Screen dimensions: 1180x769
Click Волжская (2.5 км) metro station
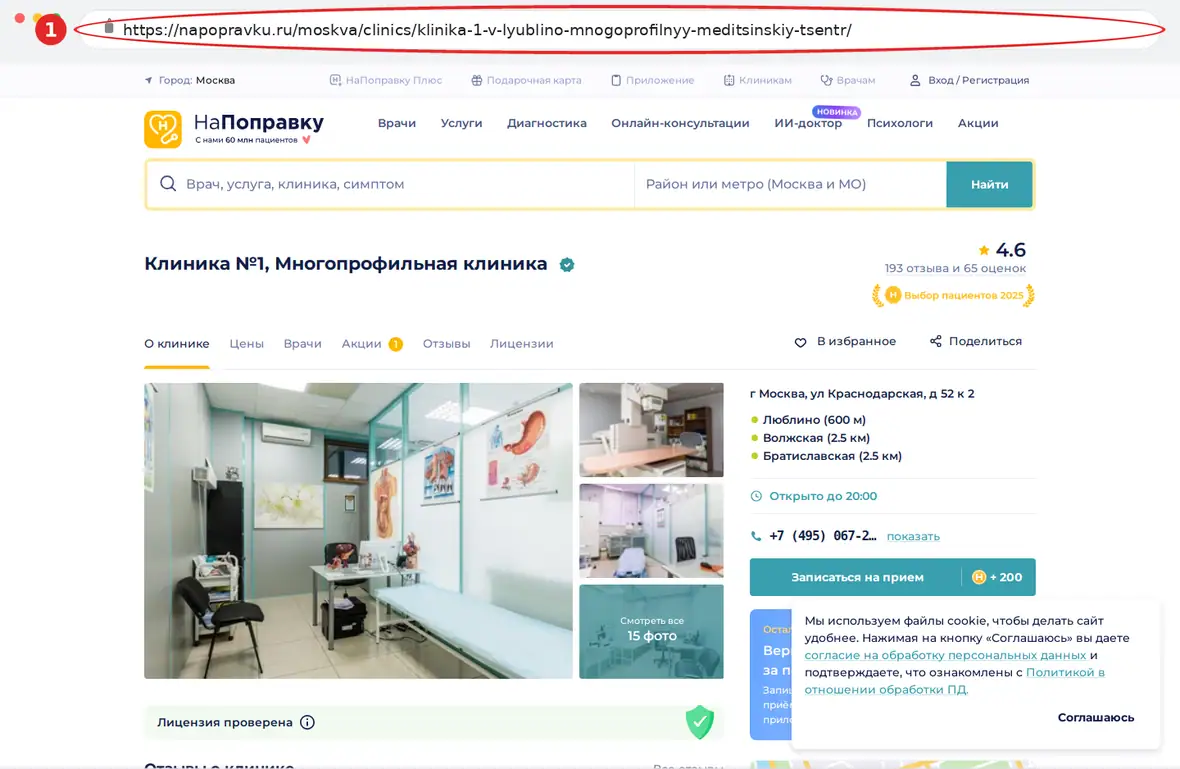[816, 438]
